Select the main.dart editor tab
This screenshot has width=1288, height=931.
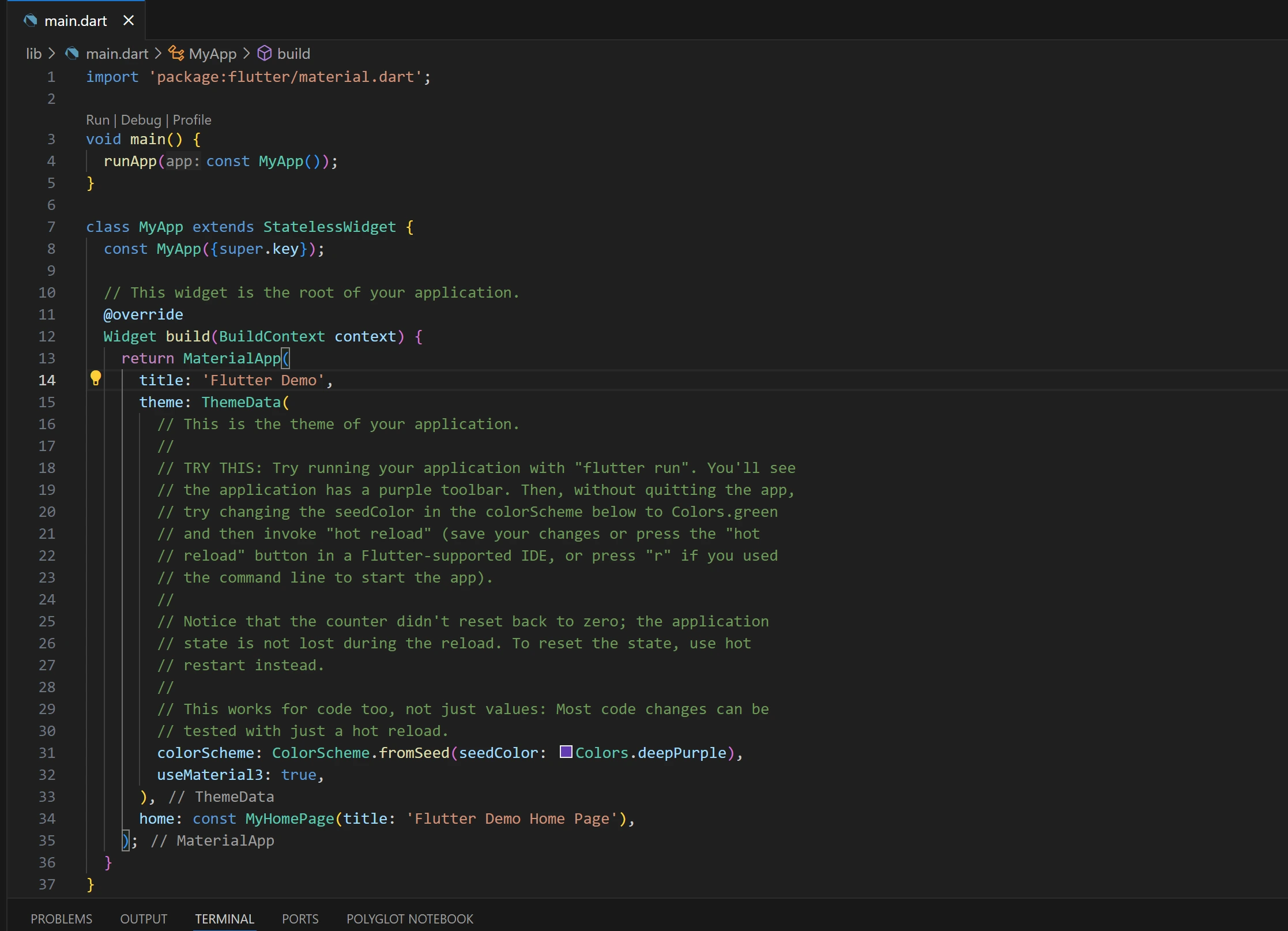[x=76, y=21]
